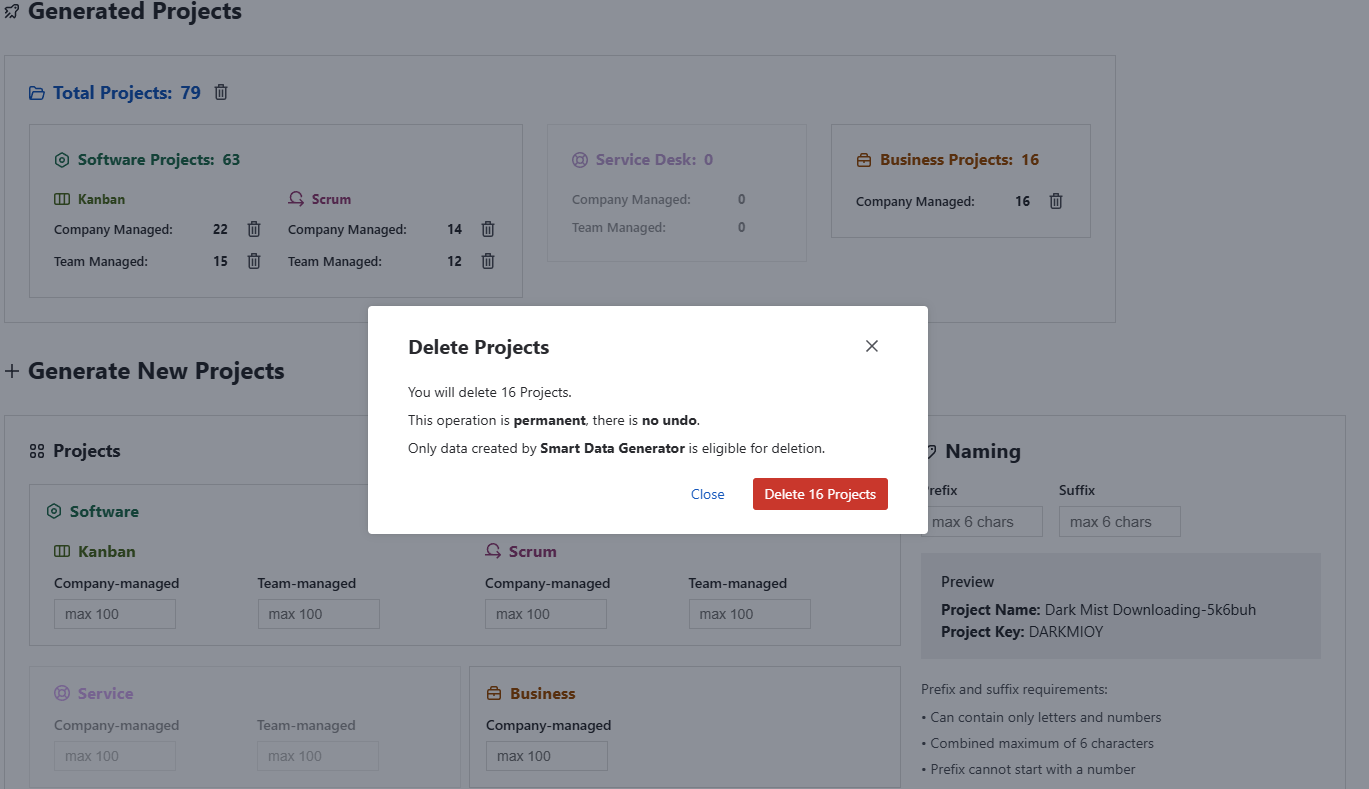This screenshot has height=789, width=1369.
Task: Click the Business Projects: 16 label
Action: pos(960,160)
